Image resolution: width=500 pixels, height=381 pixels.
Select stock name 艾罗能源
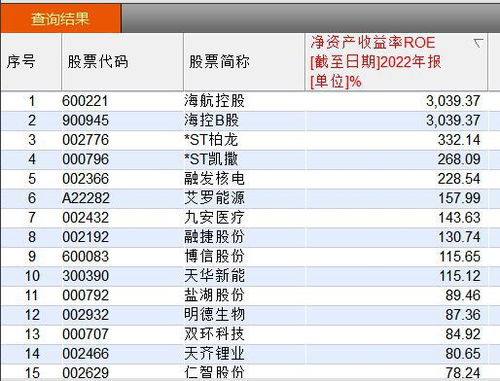tap(214, 198)
